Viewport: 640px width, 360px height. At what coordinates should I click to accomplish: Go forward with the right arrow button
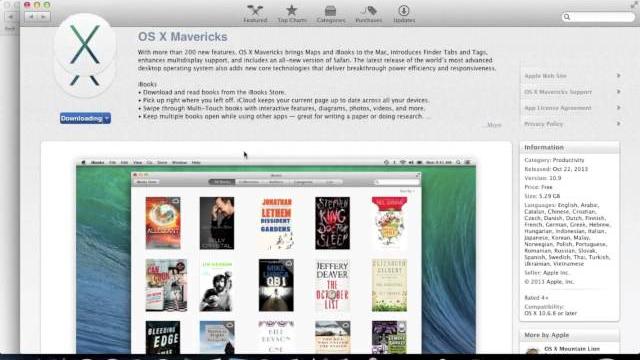44,17
